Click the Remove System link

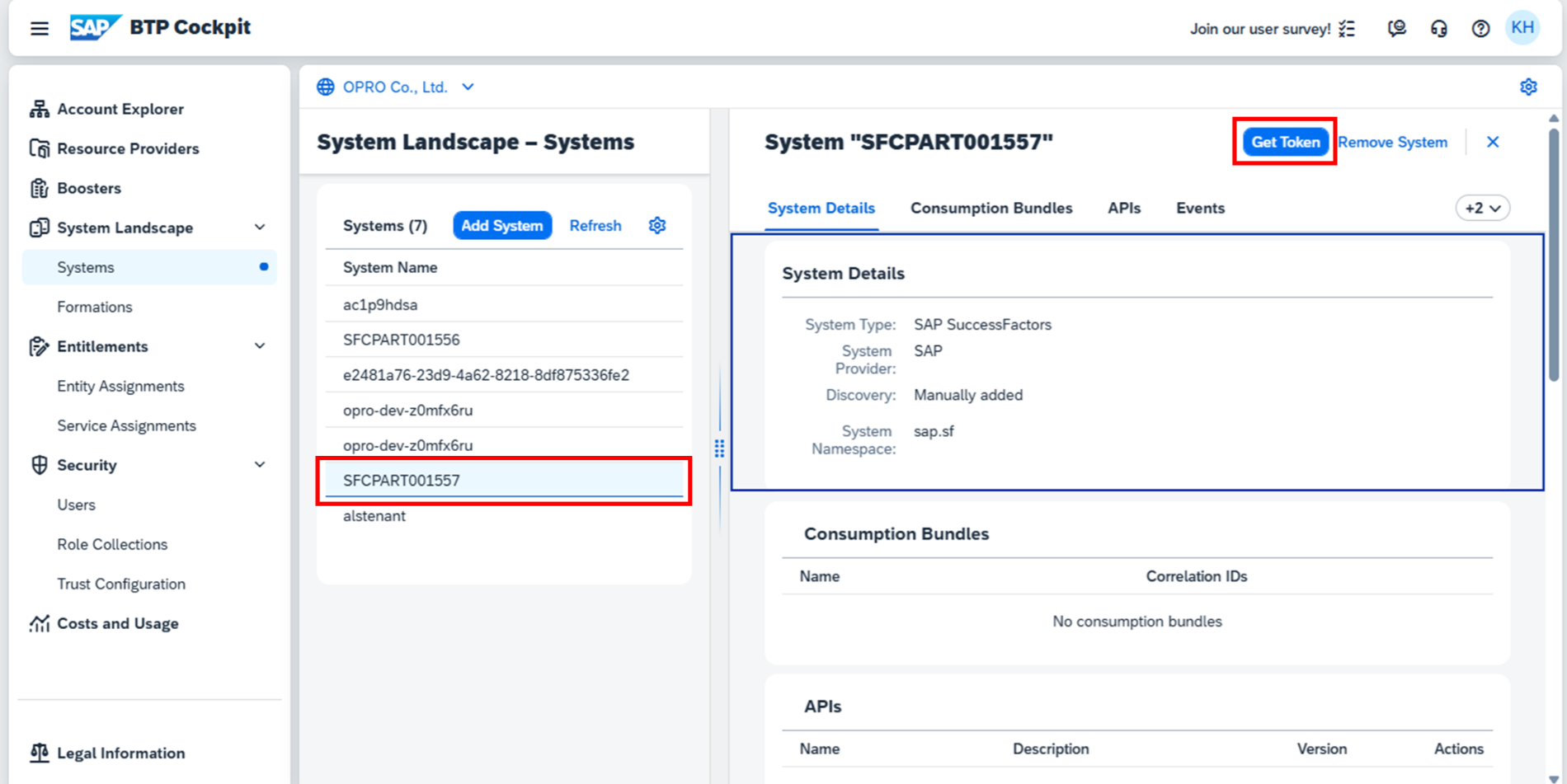[x=1392, y=143]
